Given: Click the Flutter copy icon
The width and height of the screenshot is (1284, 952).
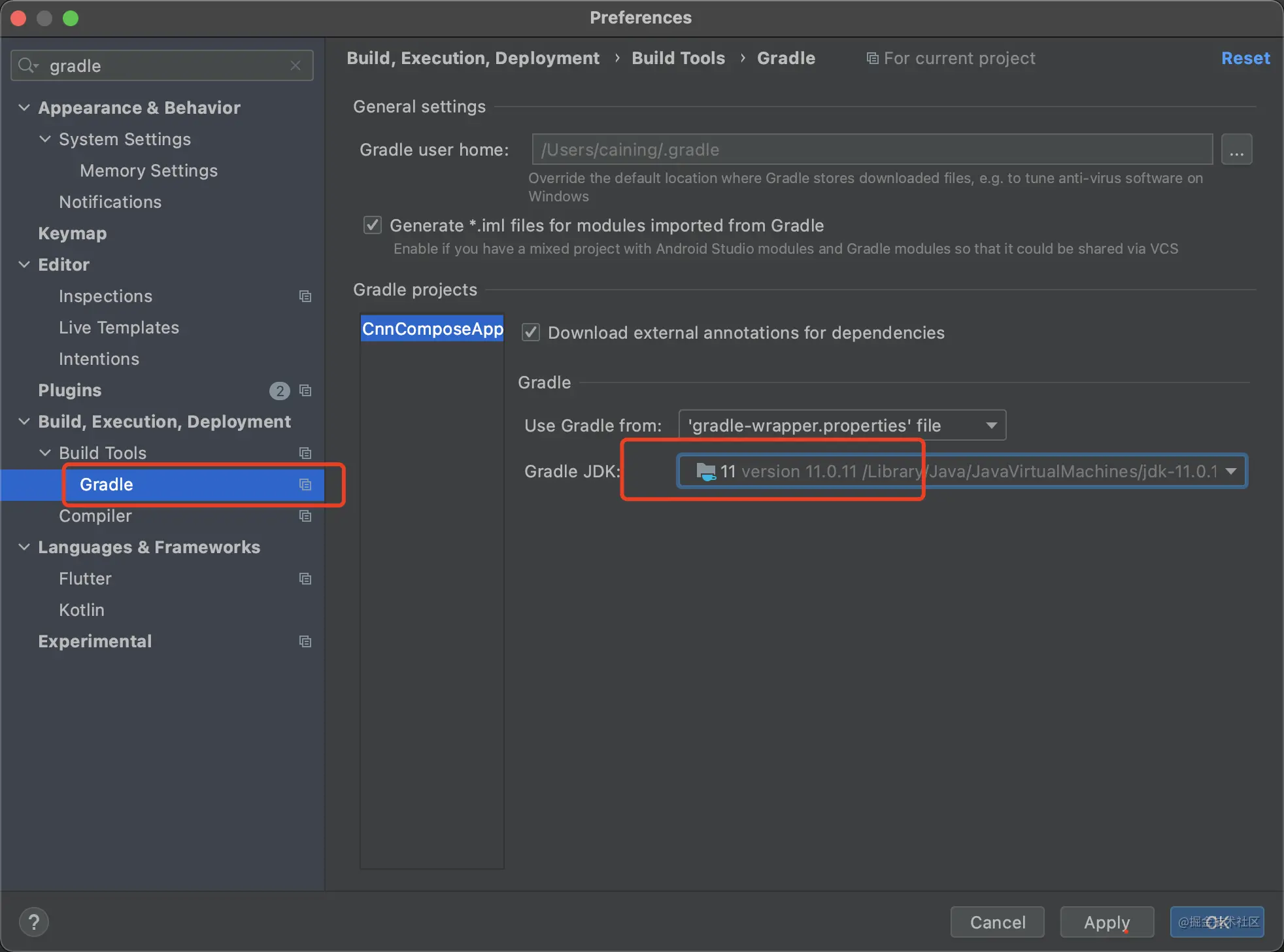Looking at the screenshot, I should [306, 578].
